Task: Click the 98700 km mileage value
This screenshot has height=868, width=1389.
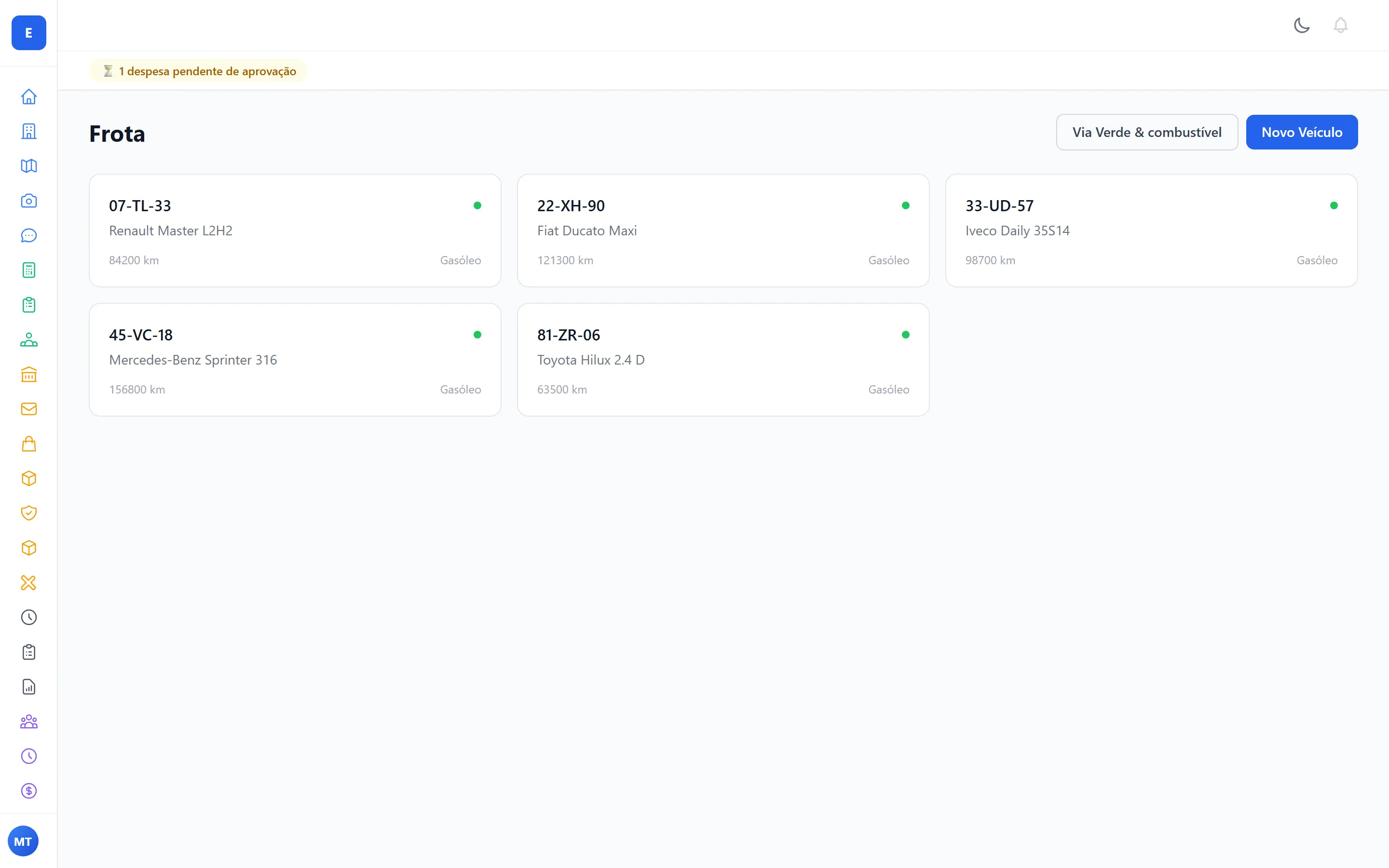Action: [990, 260]
